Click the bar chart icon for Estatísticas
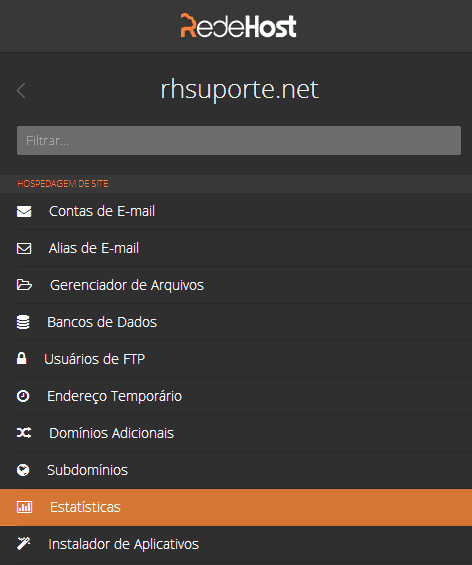The image size is (472, 565). [24, 507]
